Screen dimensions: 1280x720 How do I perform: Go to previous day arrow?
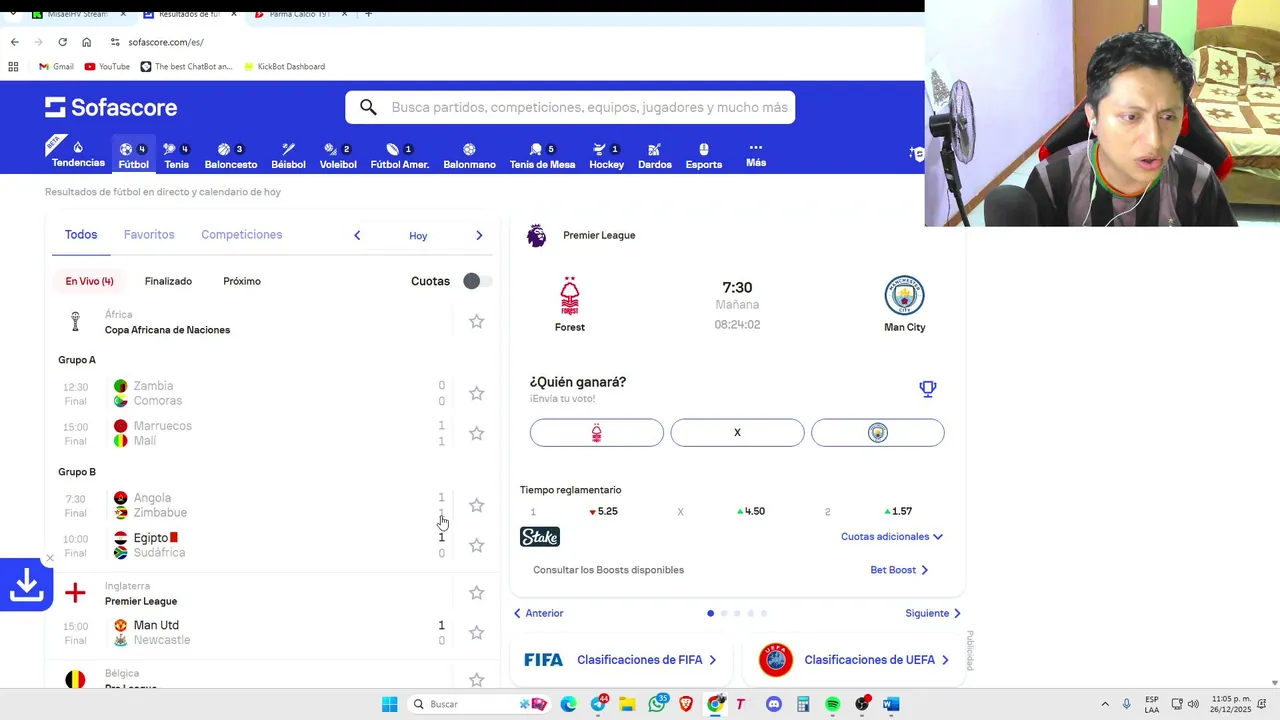point(357,235)
